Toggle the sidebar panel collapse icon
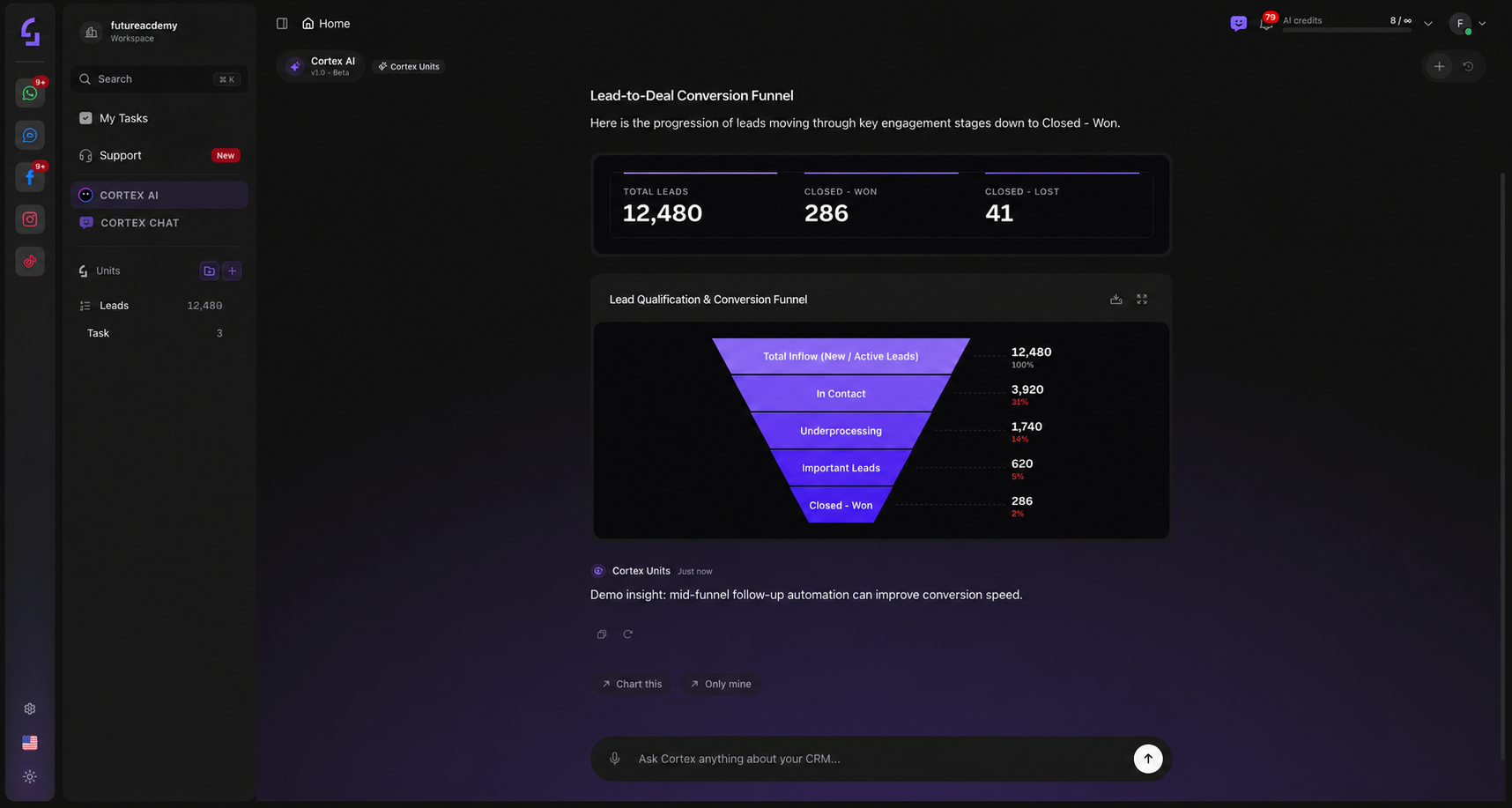This screenshot has height=808, width=1512. pos(282,24)
